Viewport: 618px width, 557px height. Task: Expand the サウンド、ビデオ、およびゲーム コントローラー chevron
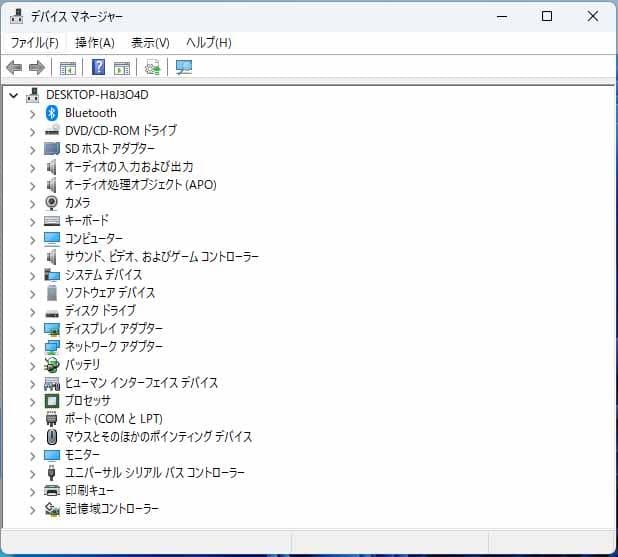click(33, 258)
